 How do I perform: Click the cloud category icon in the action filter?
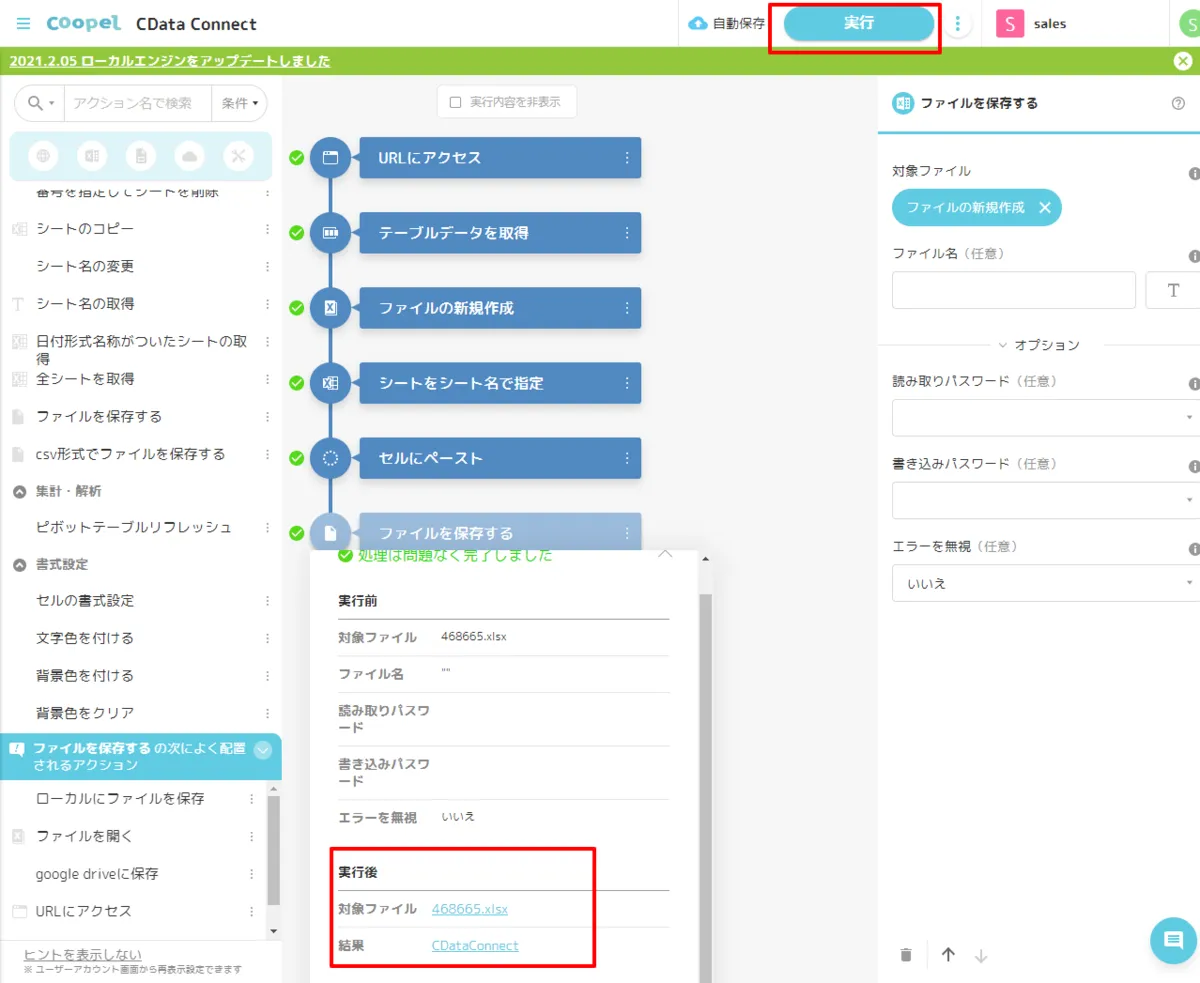(189, 156)
